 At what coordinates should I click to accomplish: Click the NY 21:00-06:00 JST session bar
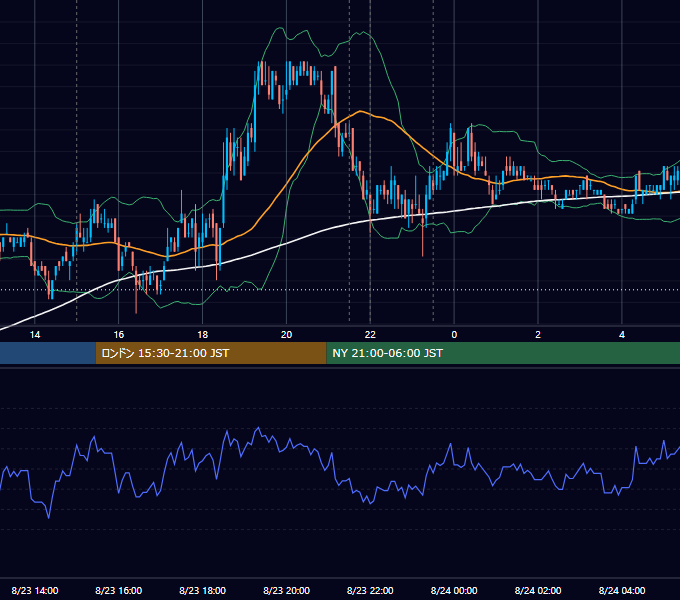[x=503, y=353]
